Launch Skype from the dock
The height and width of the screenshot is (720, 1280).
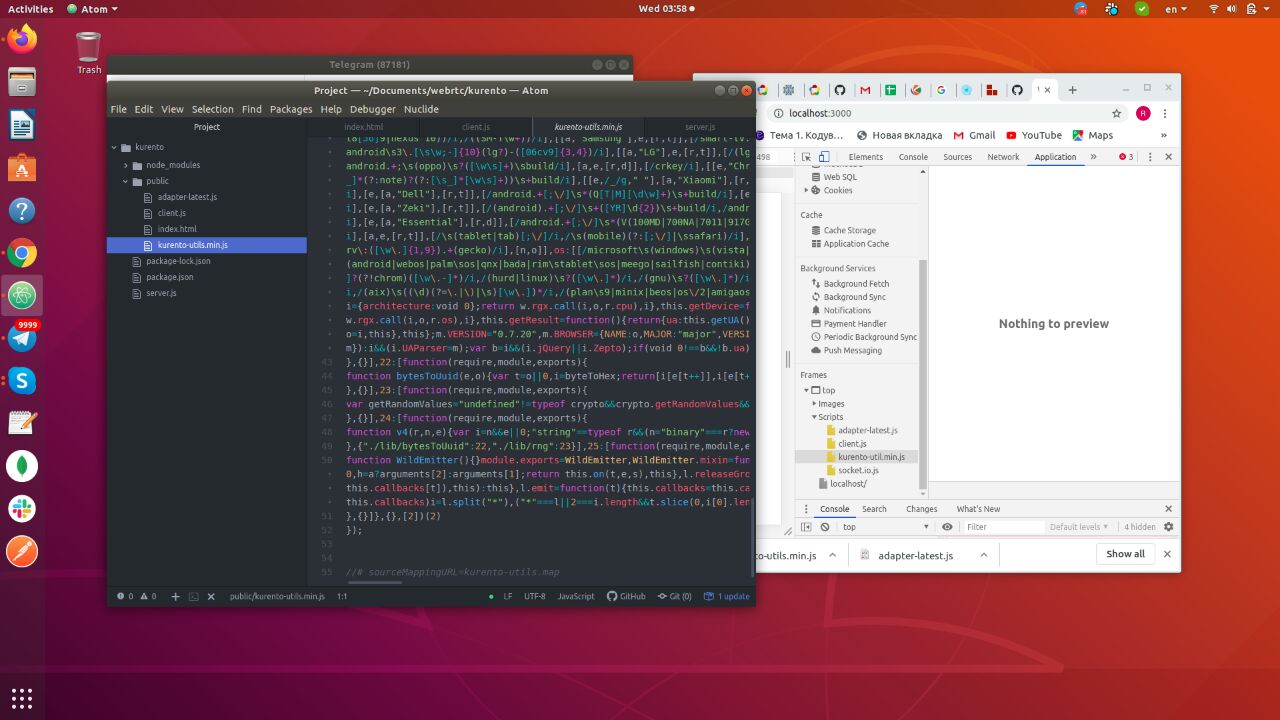[x=22, y=380]
